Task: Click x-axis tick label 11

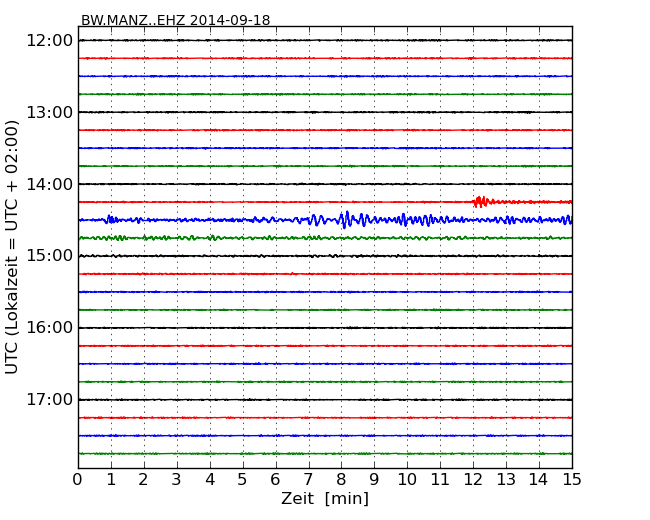Action: tap(440, 480)
